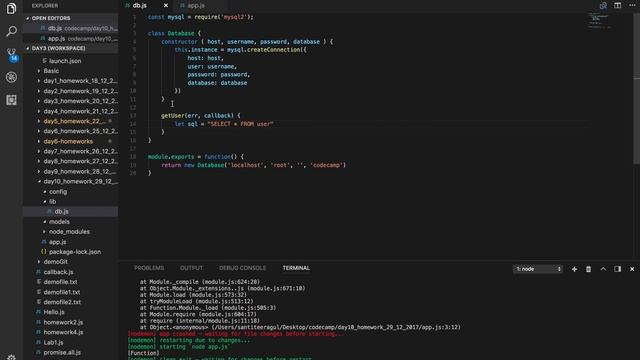The width and height of the screenshot is (640, 360).
Task: Open the Search view in activity bar
Action: 11,31
